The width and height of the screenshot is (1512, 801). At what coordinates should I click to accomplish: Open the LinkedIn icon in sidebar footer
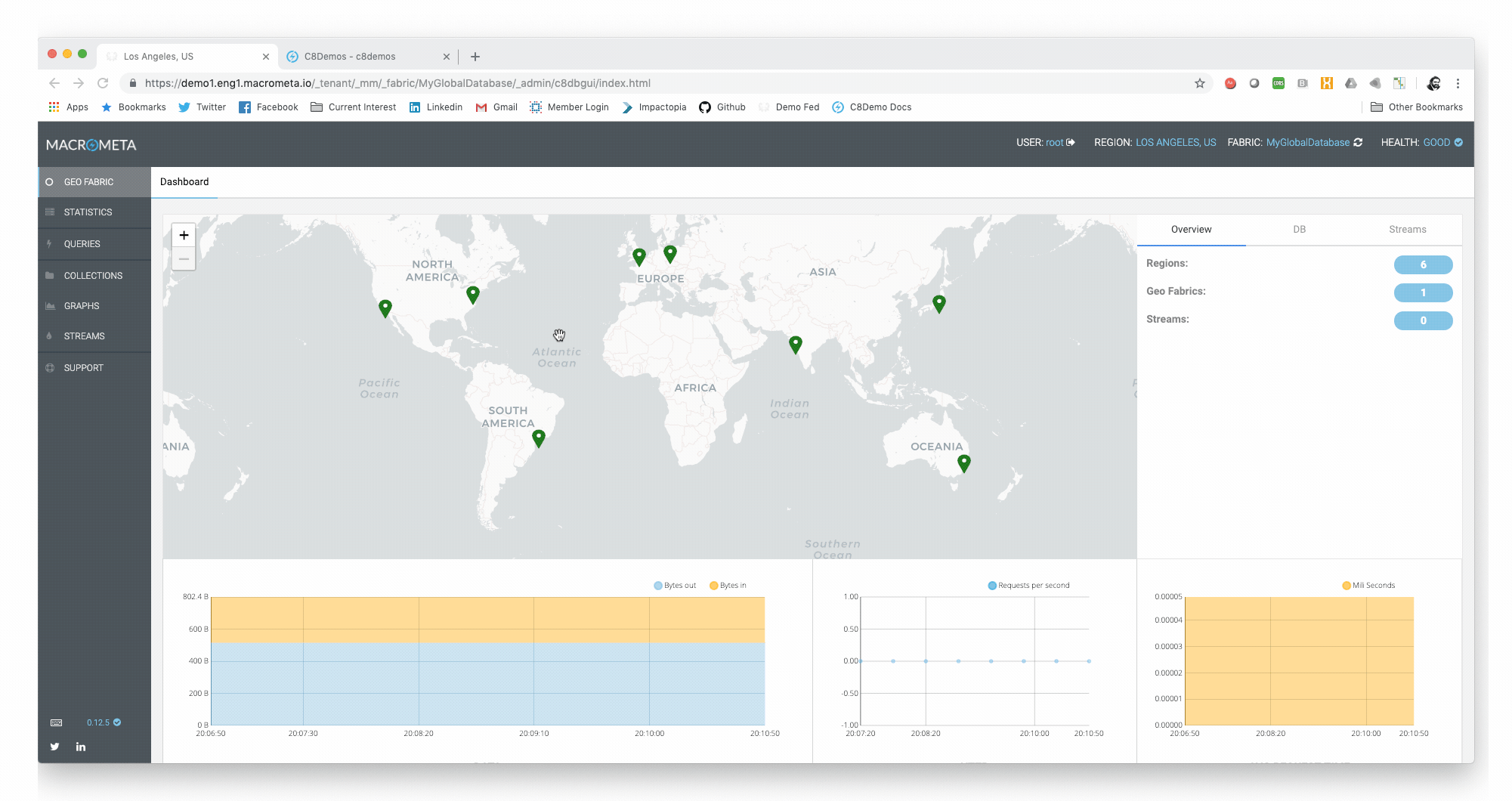pos(81,747)
